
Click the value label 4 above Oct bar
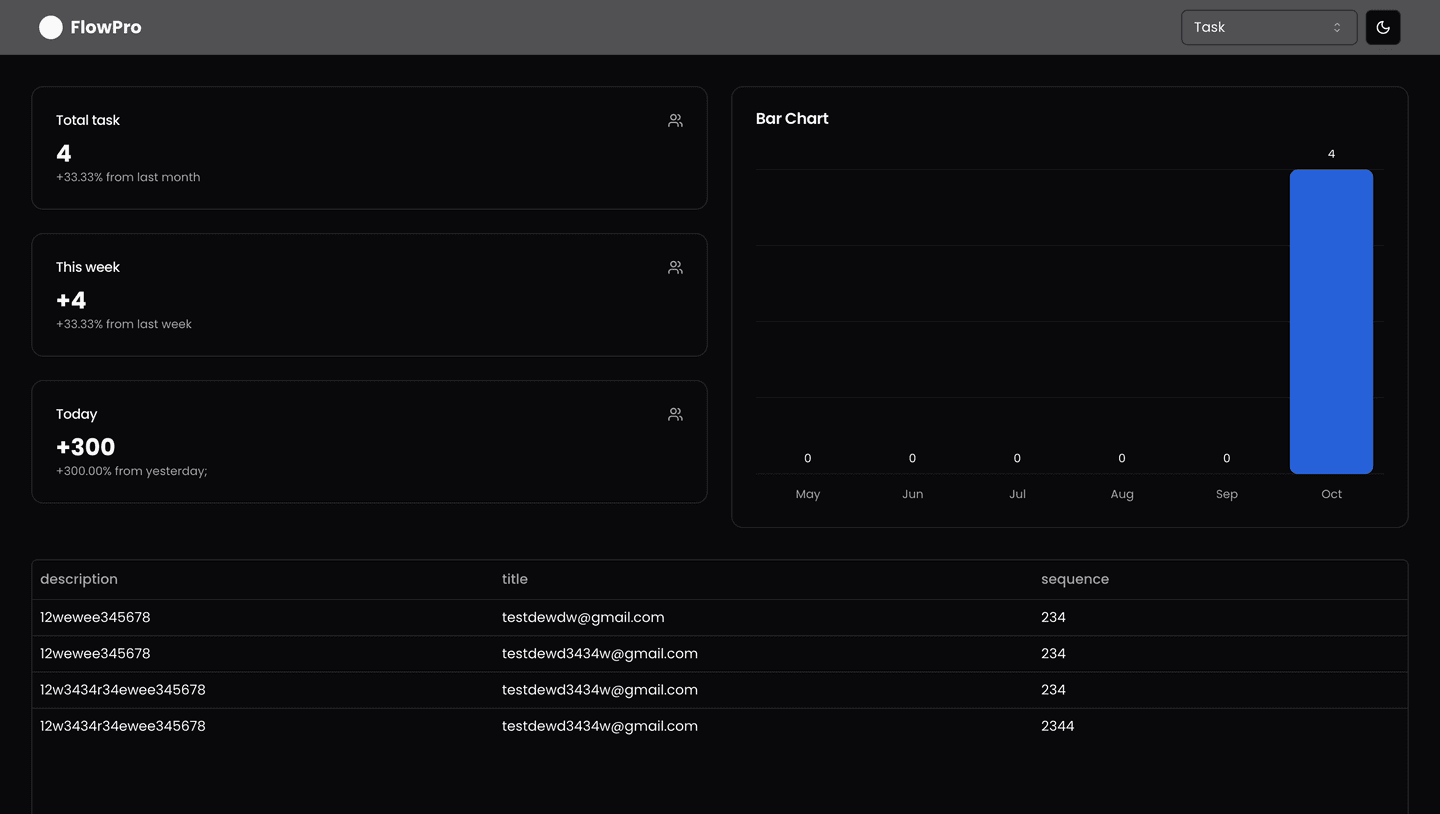1331,154
